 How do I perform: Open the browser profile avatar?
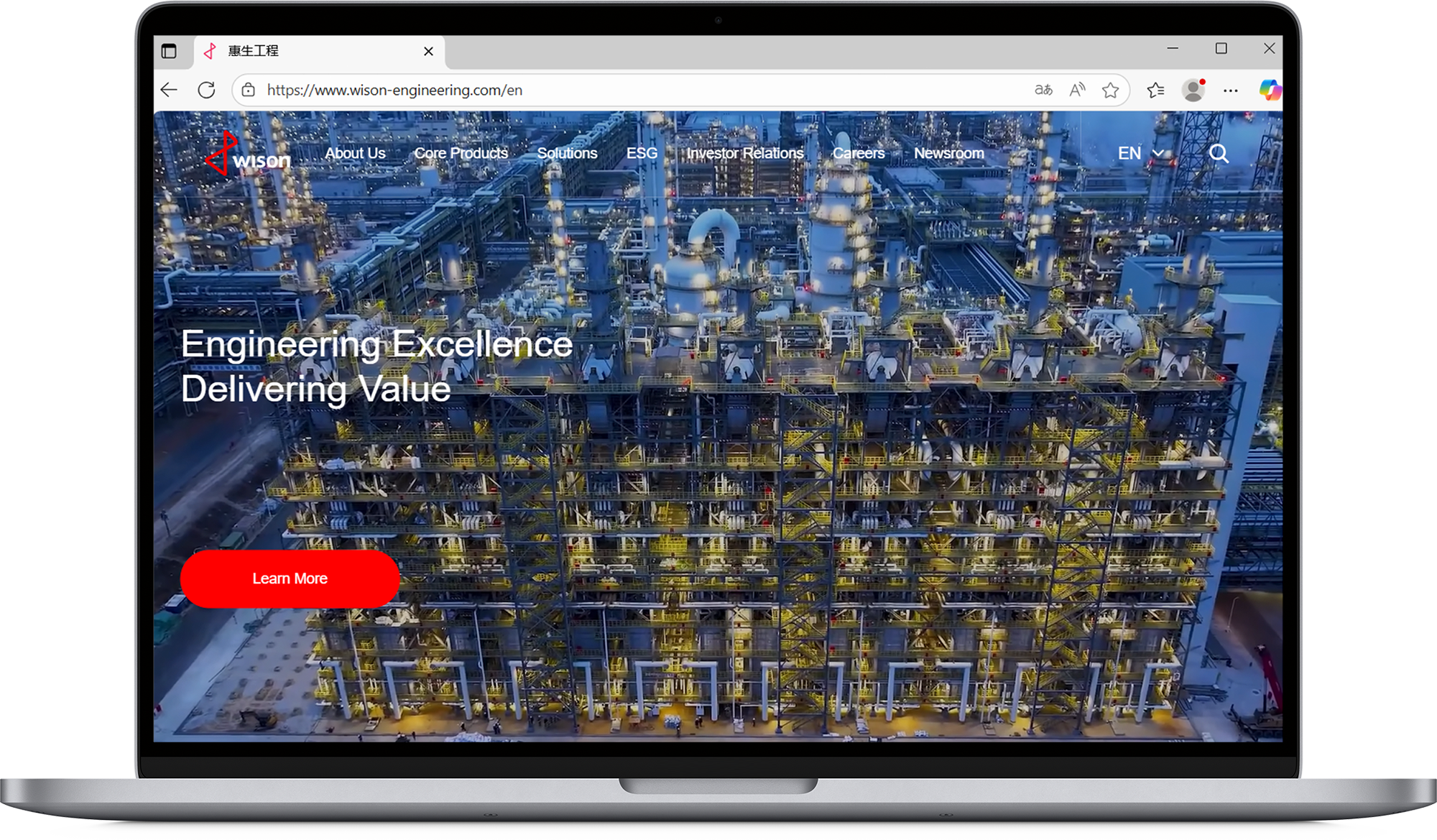click(1193, 90)
